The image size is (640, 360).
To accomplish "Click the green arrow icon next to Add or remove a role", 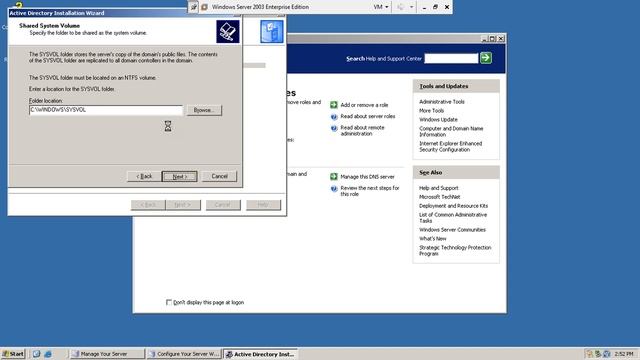I will point(333,105).
